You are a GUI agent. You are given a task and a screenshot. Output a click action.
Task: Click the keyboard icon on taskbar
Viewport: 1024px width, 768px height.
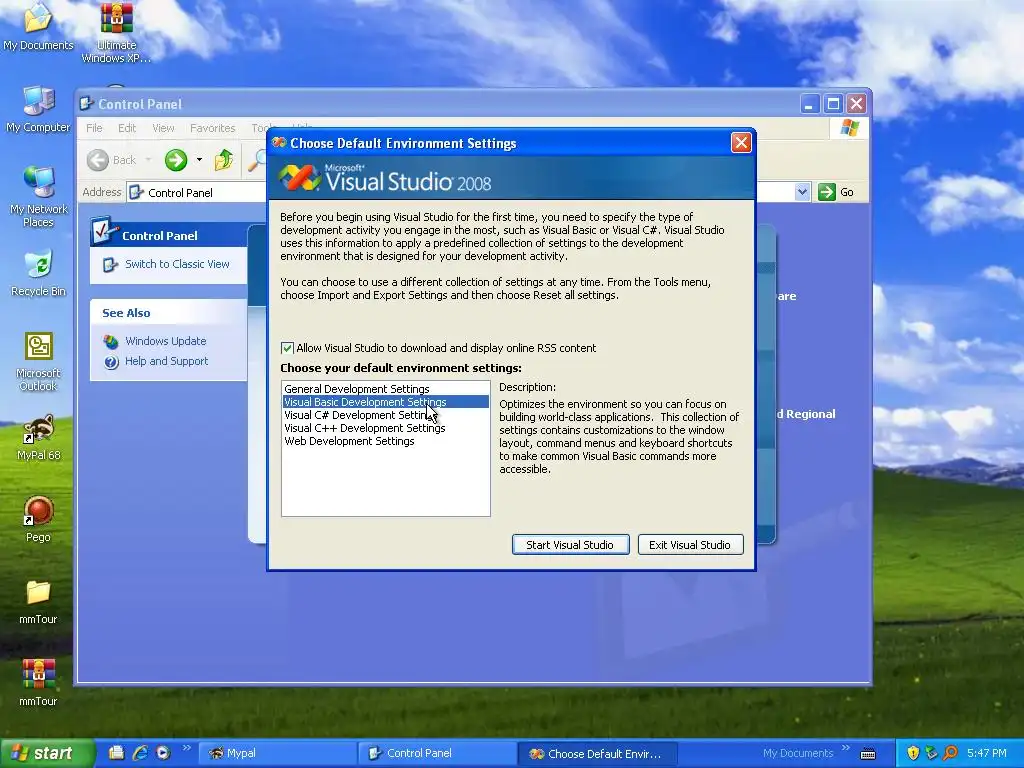pos(868,754)
